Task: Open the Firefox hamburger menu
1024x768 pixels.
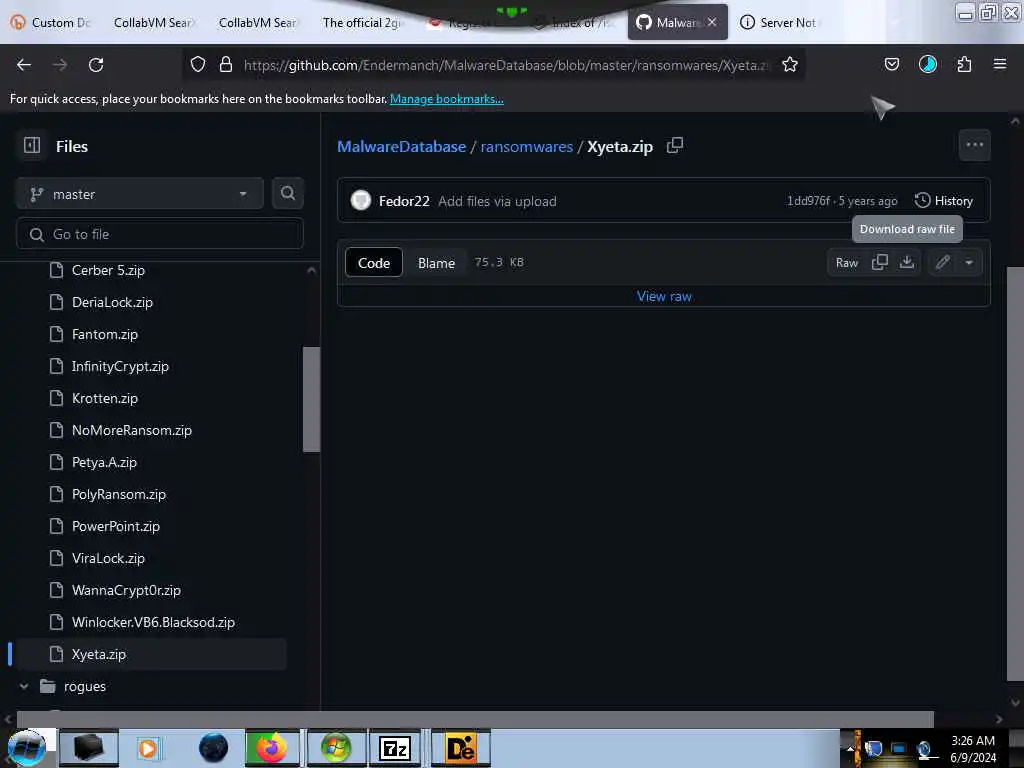Action: tap(1000, 64)
